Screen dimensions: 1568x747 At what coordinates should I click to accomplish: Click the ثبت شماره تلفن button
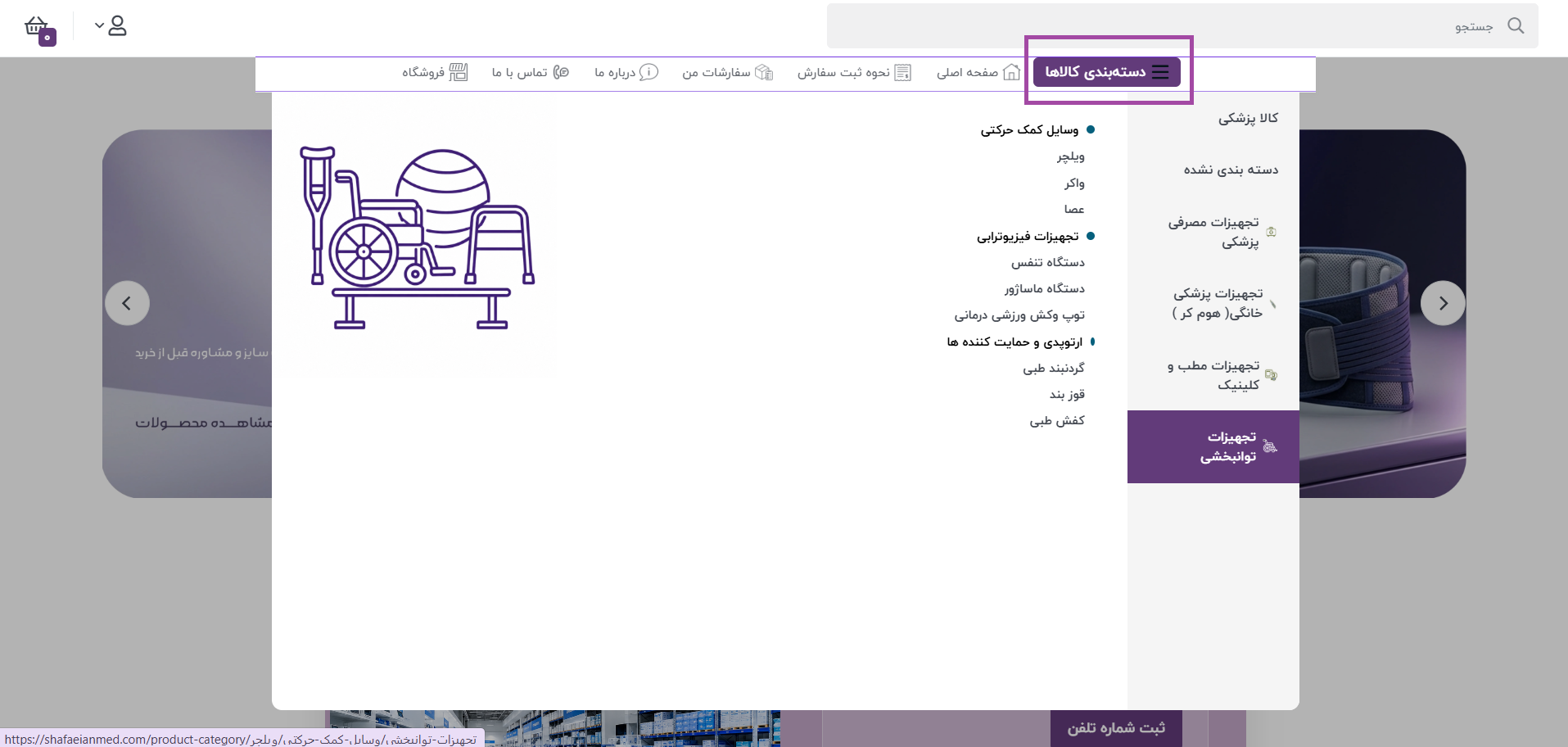tap(1116, 728)
